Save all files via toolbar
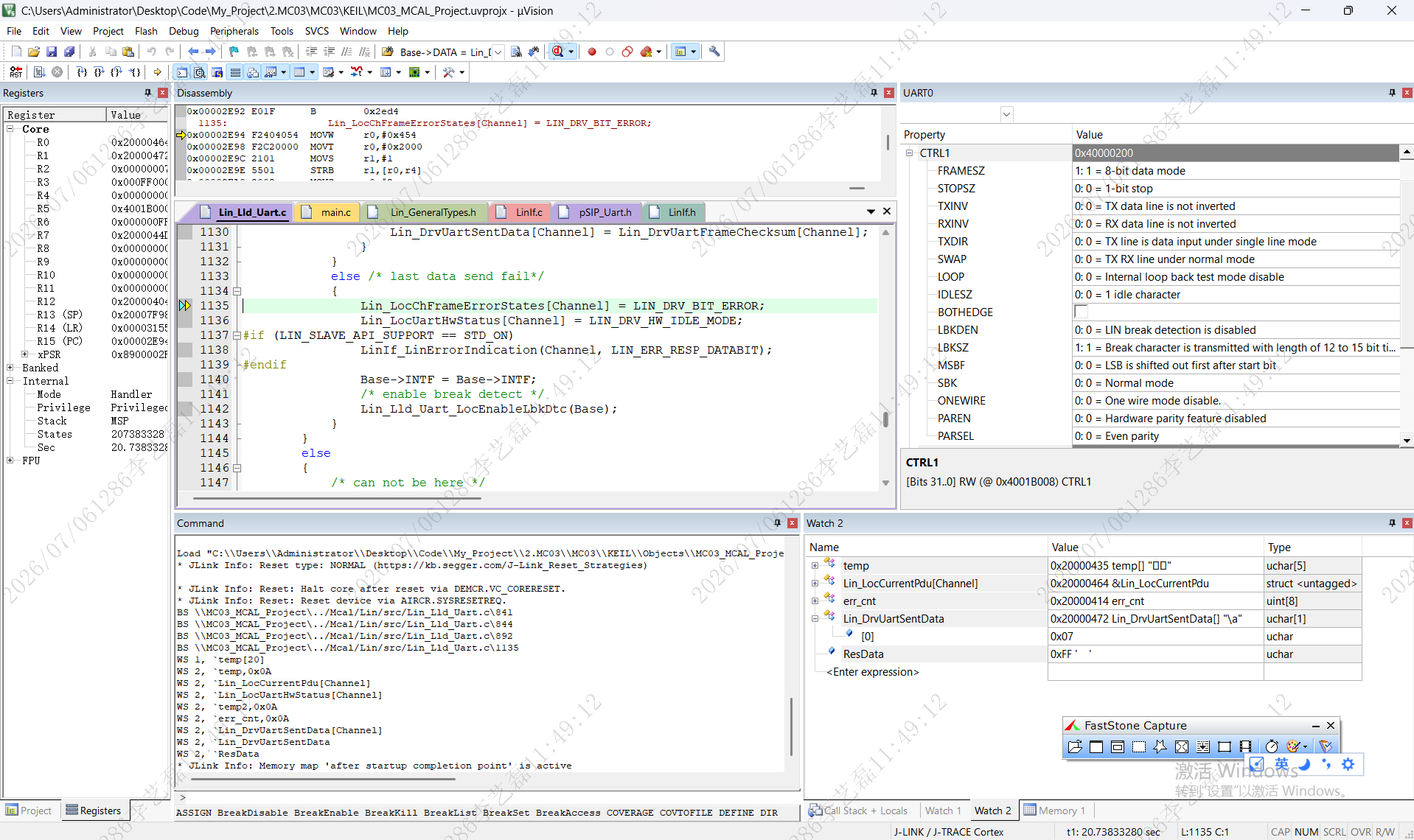Screen dimensions: 1414x840 [x=69, y=52]
